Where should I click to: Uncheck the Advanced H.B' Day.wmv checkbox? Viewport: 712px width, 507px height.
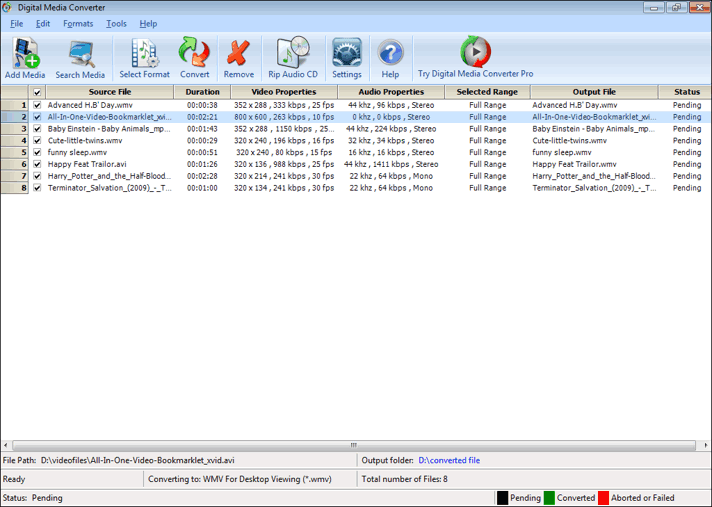point(38,105)
